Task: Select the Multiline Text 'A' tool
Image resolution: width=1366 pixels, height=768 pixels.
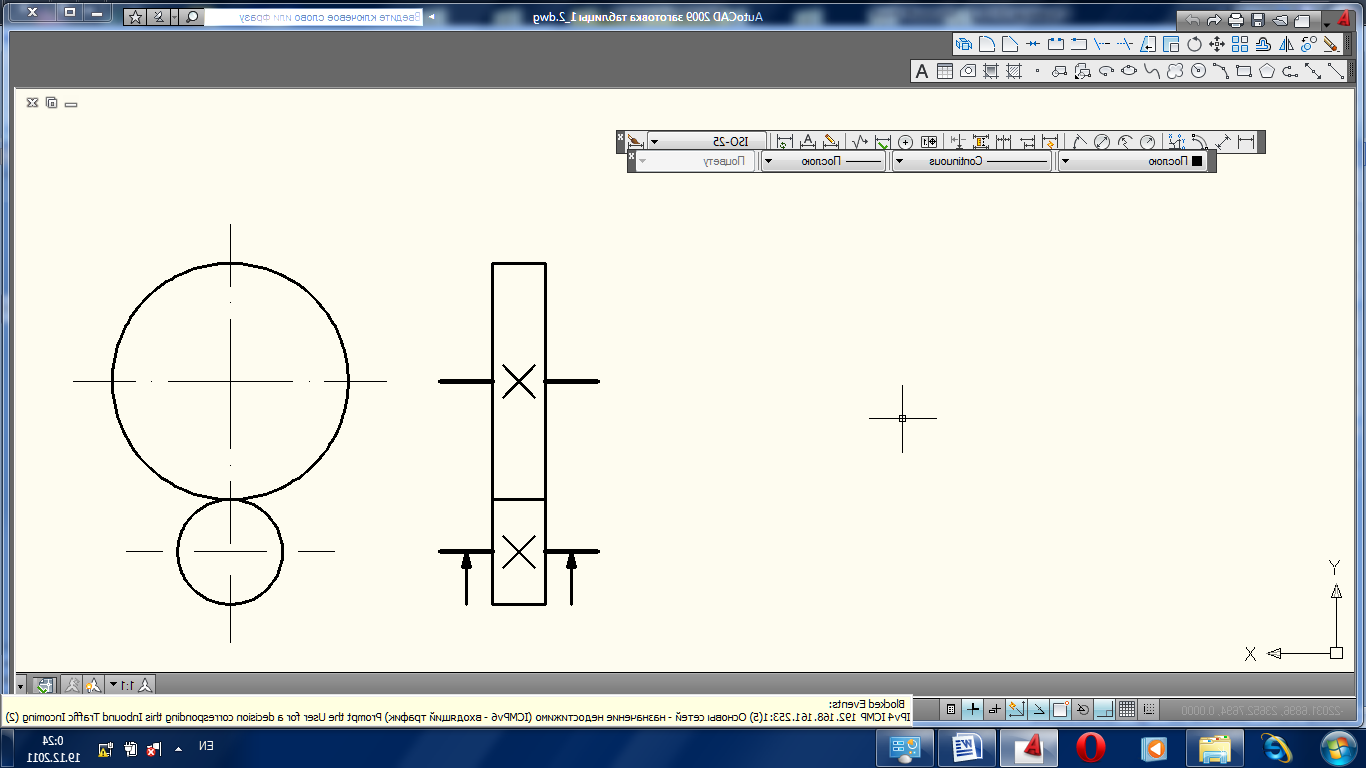Action: (922, 69)
